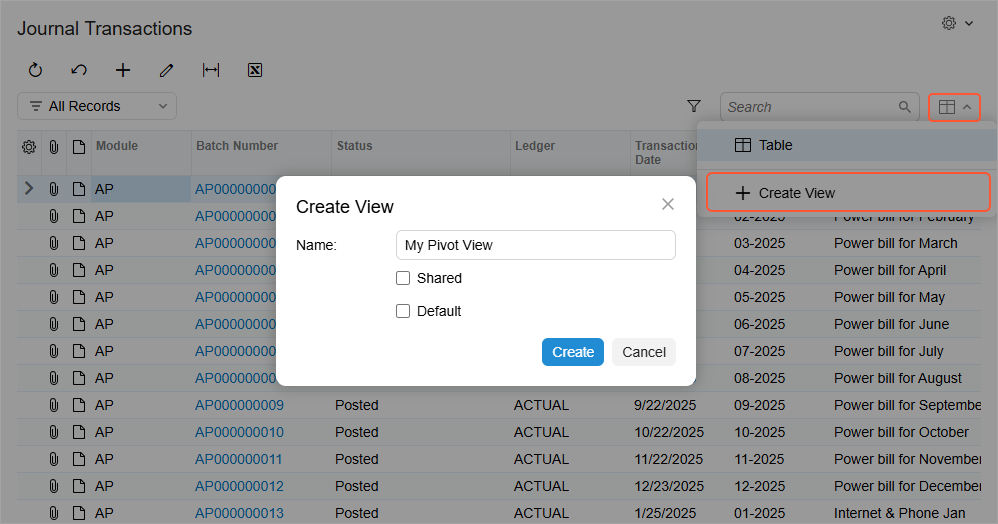
Task: Open the page settings gear dropdown
Action: pyautogui.click(x=957, y=23)
